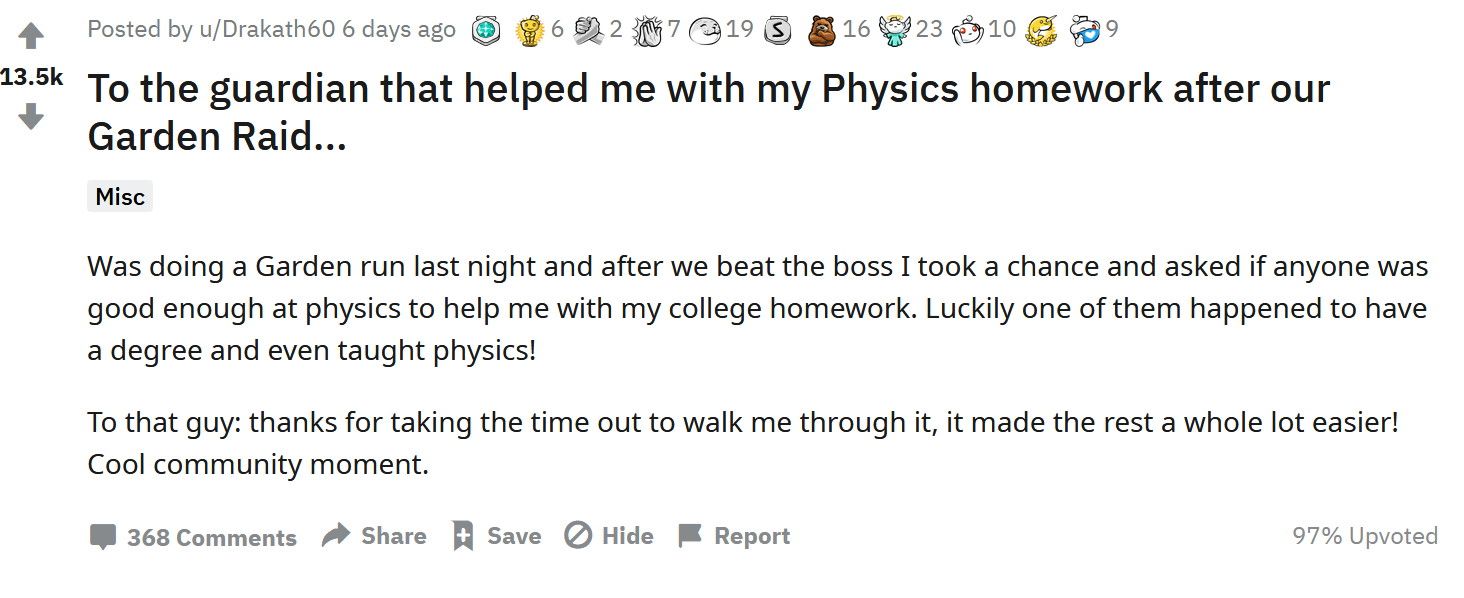1464x598 pixels.
Task: Click the teal badge award icon
Action: (485, 31)
